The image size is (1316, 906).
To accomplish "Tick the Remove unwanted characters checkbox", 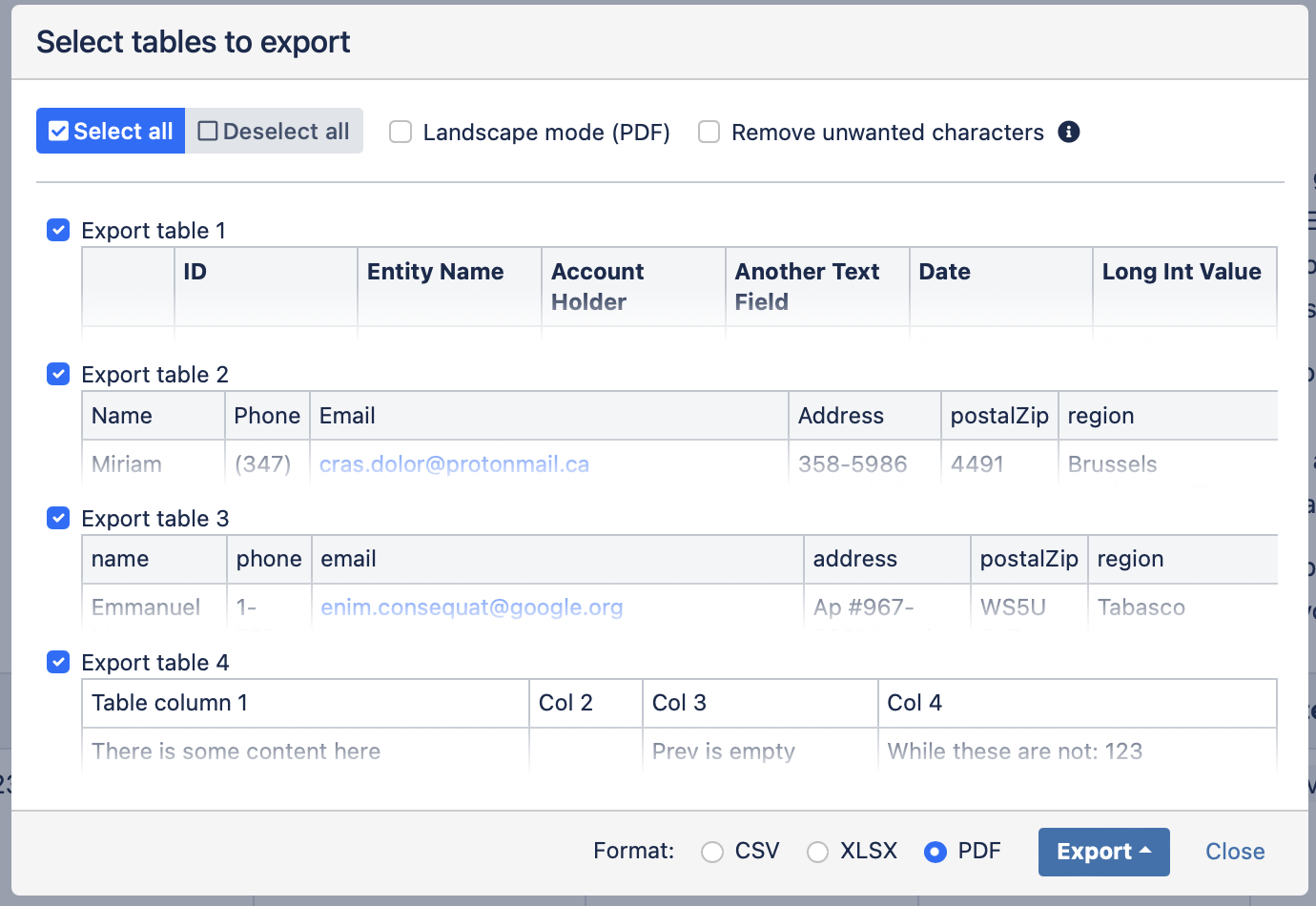I will (709, 132).
